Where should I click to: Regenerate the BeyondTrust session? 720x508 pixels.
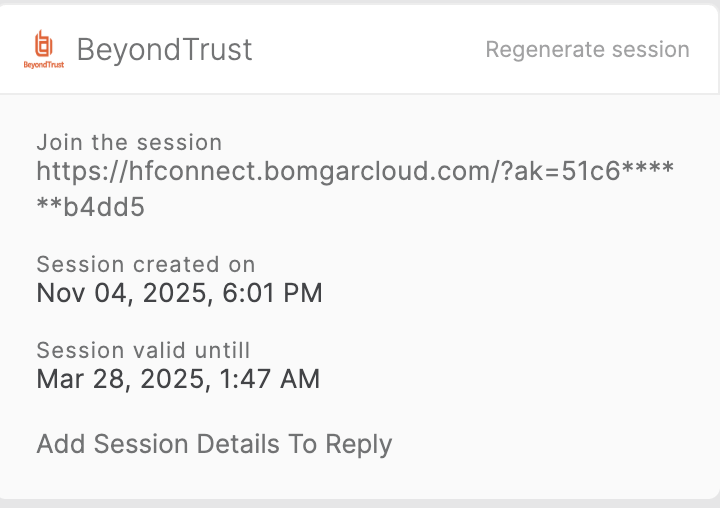coord(587,49)
